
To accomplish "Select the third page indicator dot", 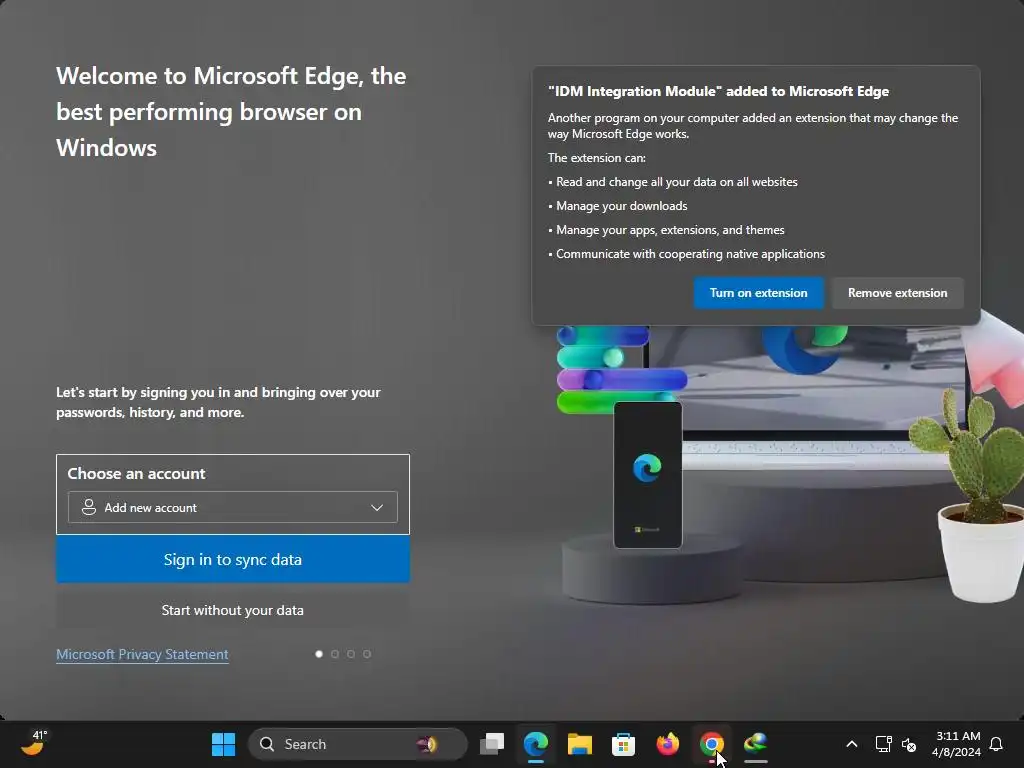I will 351,654.
